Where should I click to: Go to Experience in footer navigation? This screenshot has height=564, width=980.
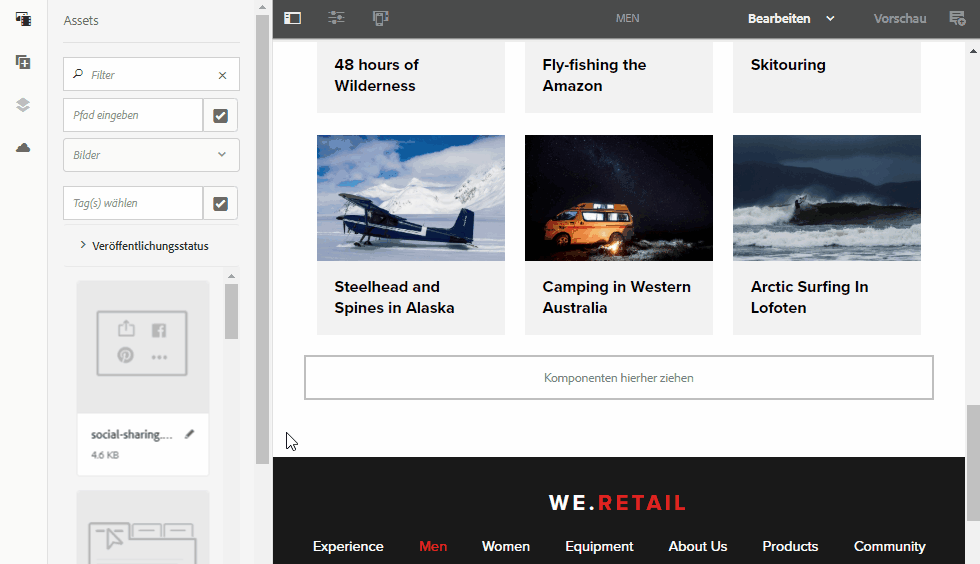tap(348, 546)
